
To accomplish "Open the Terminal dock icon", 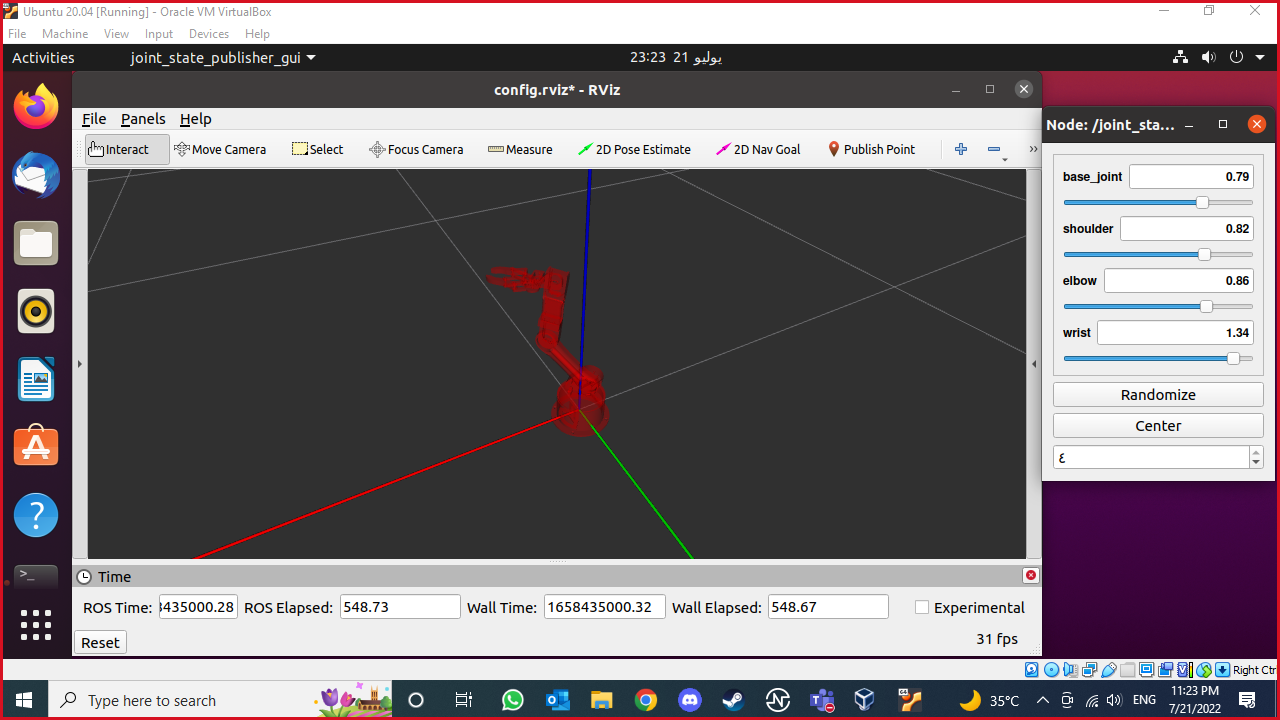I will 36,576.
